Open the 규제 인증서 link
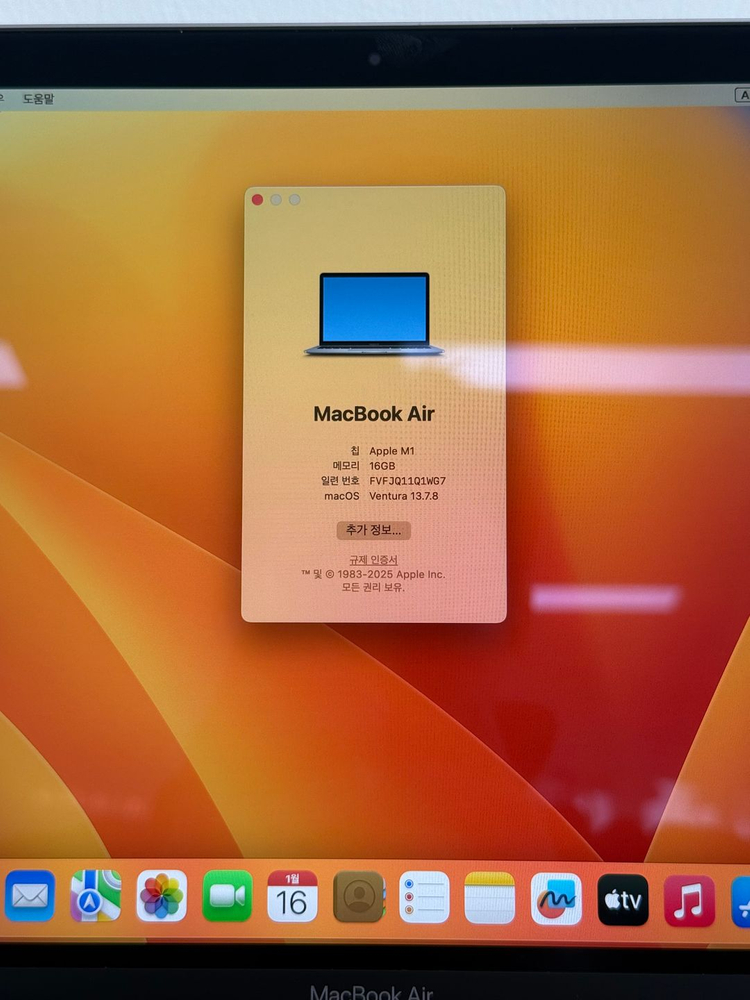Image resolution: width=750 pixels, height=1000 pixels. click(x=373, y=560)
